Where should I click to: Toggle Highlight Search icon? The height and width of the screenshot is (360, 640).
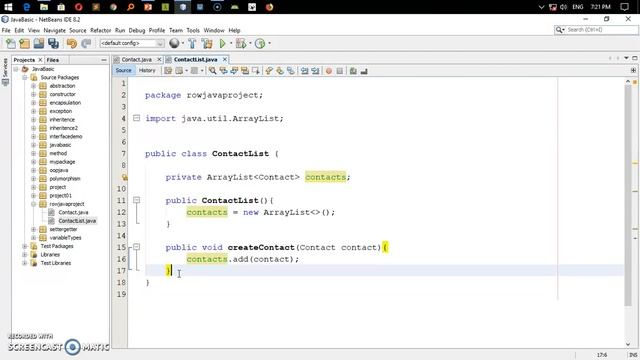[245, 71]
